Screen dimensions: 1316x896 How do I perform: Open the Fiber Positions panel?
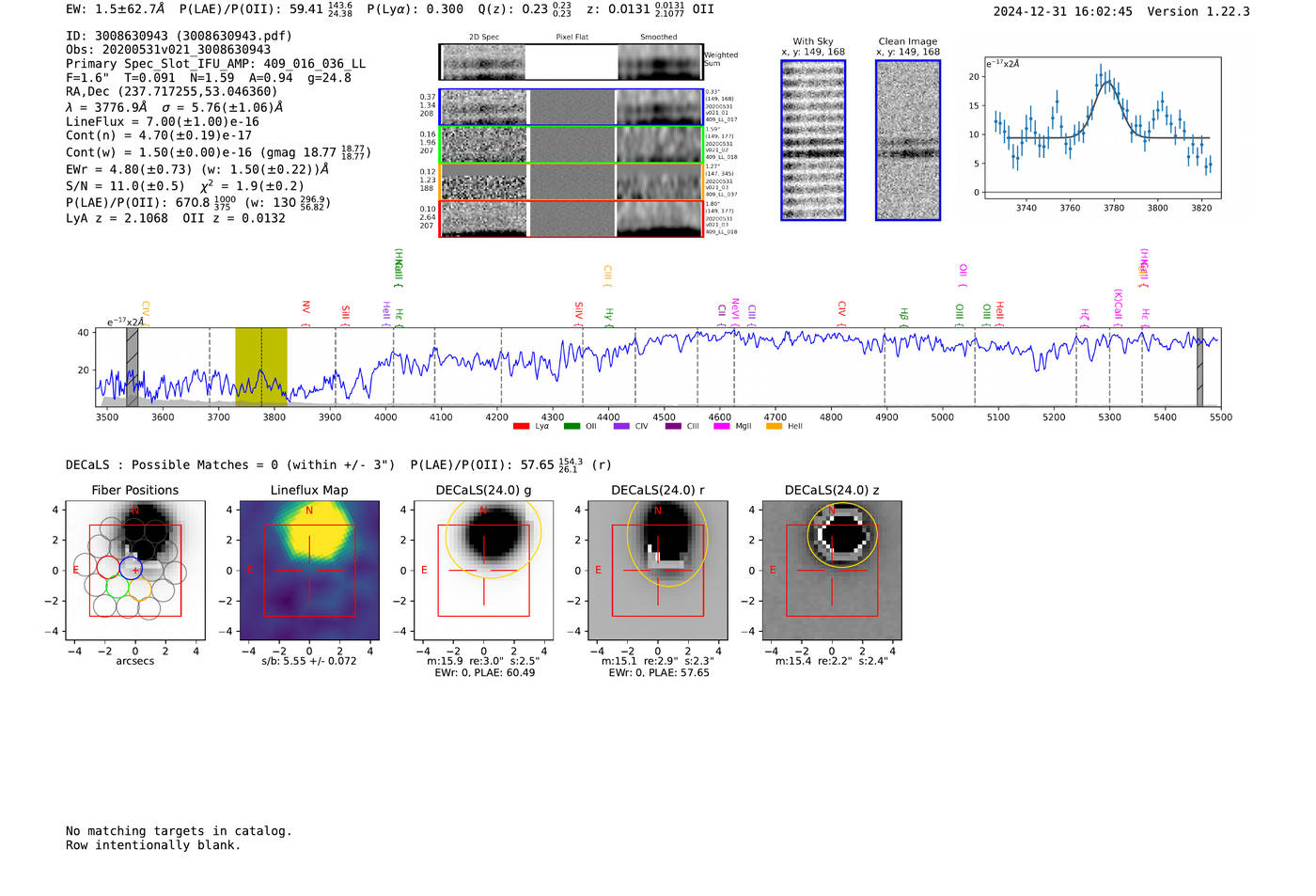[135, 570]
